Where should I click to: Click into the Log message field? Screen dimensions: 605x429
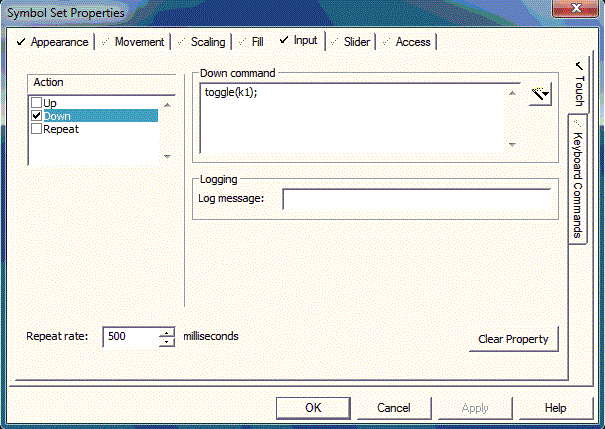click(x=419, y=199)
